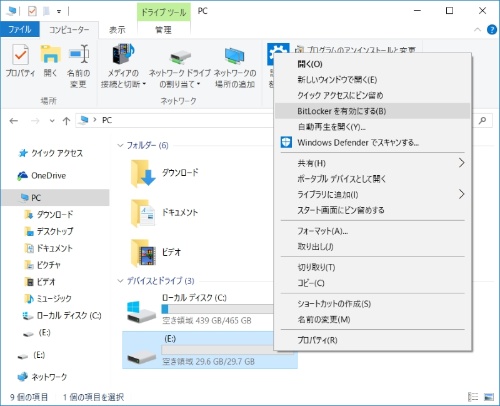Click the ローカル ディスク (C:) drive icon
This screenshot has width=500, height=406.
coord(141,312)
